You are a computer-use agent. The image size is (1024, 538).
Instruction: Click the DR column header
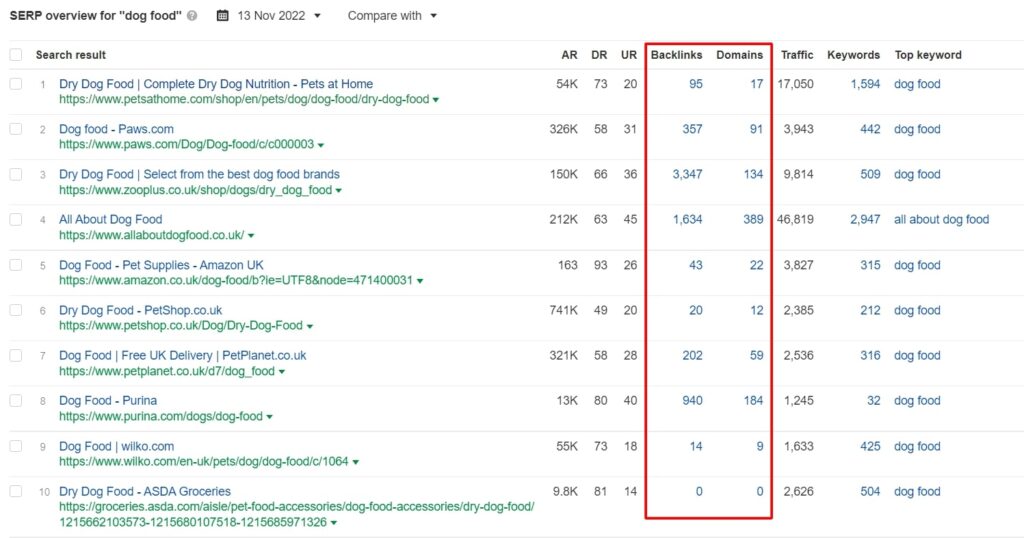pos(599,55)
